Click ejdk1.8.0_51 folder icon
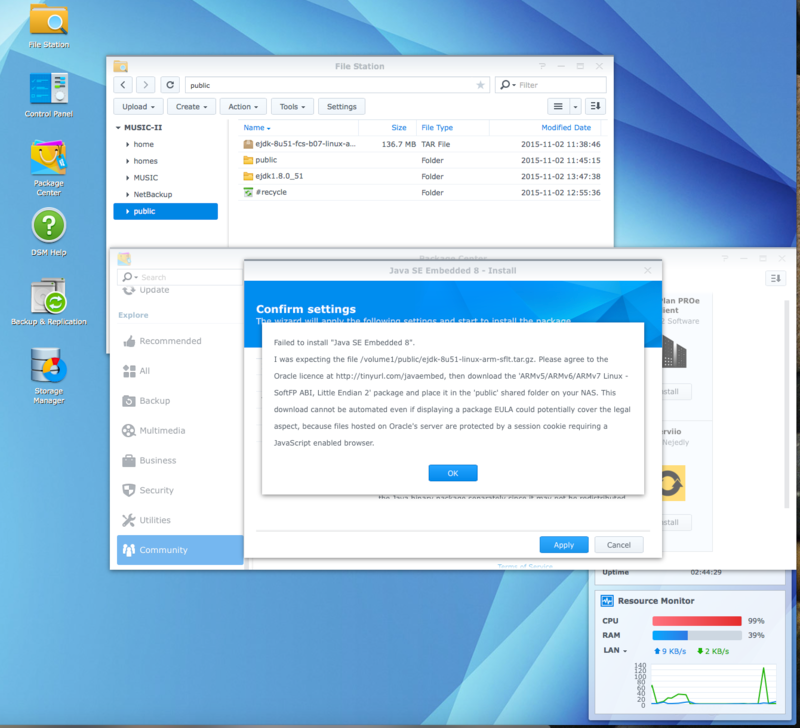Image resolution: width=800 pixels, height=728 pixels. [248, 176]
